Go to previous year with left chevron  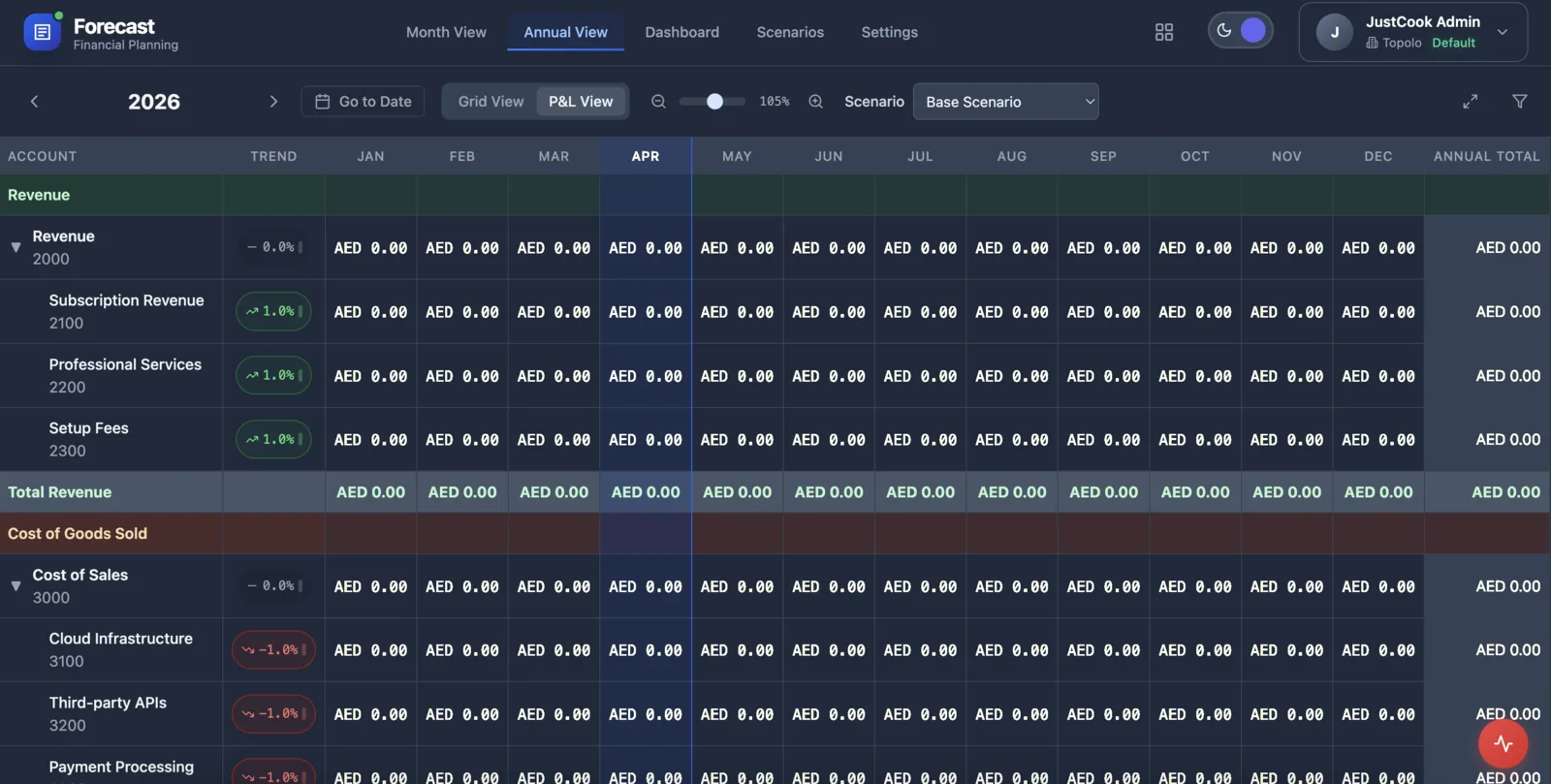pos(35,102)
